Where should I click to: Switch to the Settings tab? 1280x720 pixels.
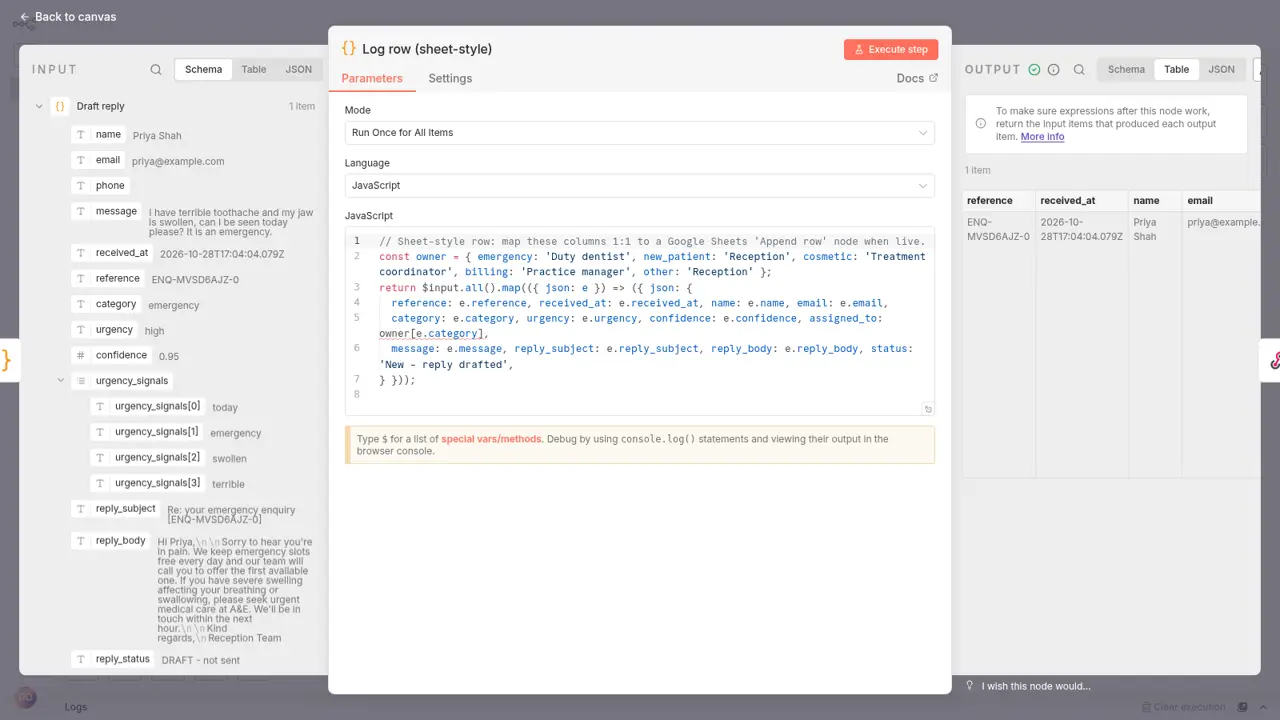(x=450, y=78)
